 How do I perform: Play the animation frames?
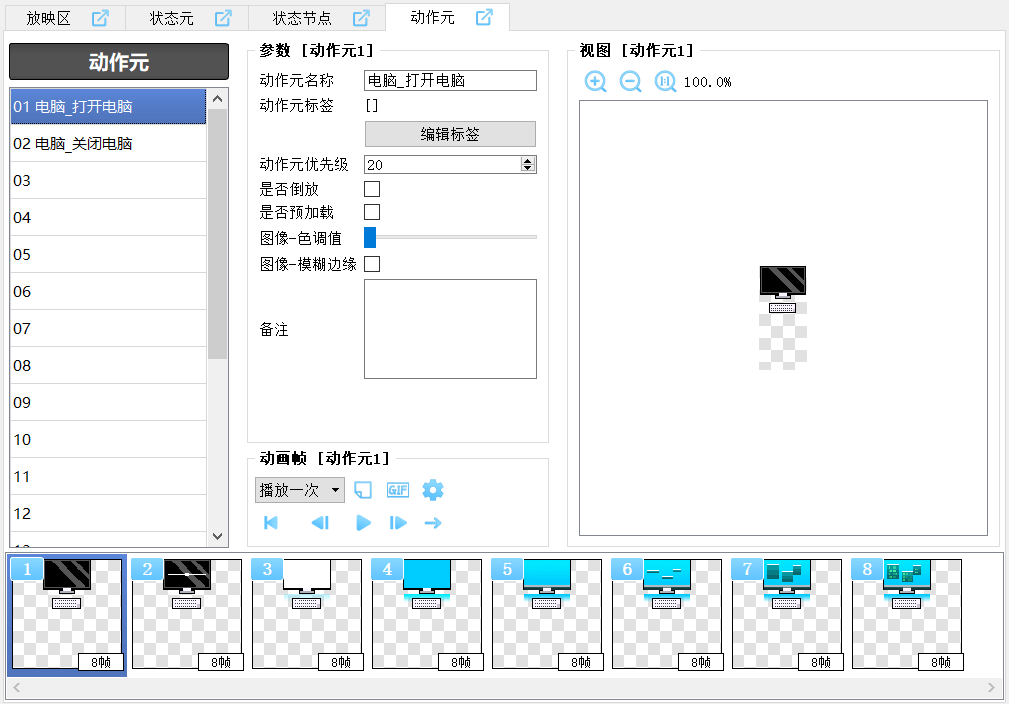[364, 523]
